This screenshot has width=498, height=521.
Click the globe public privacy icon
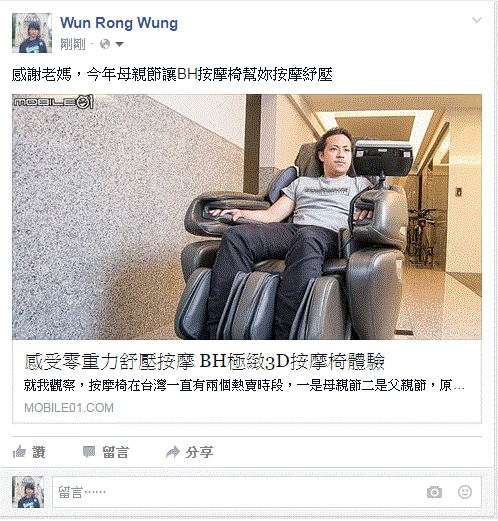click(x=105, y=44)
